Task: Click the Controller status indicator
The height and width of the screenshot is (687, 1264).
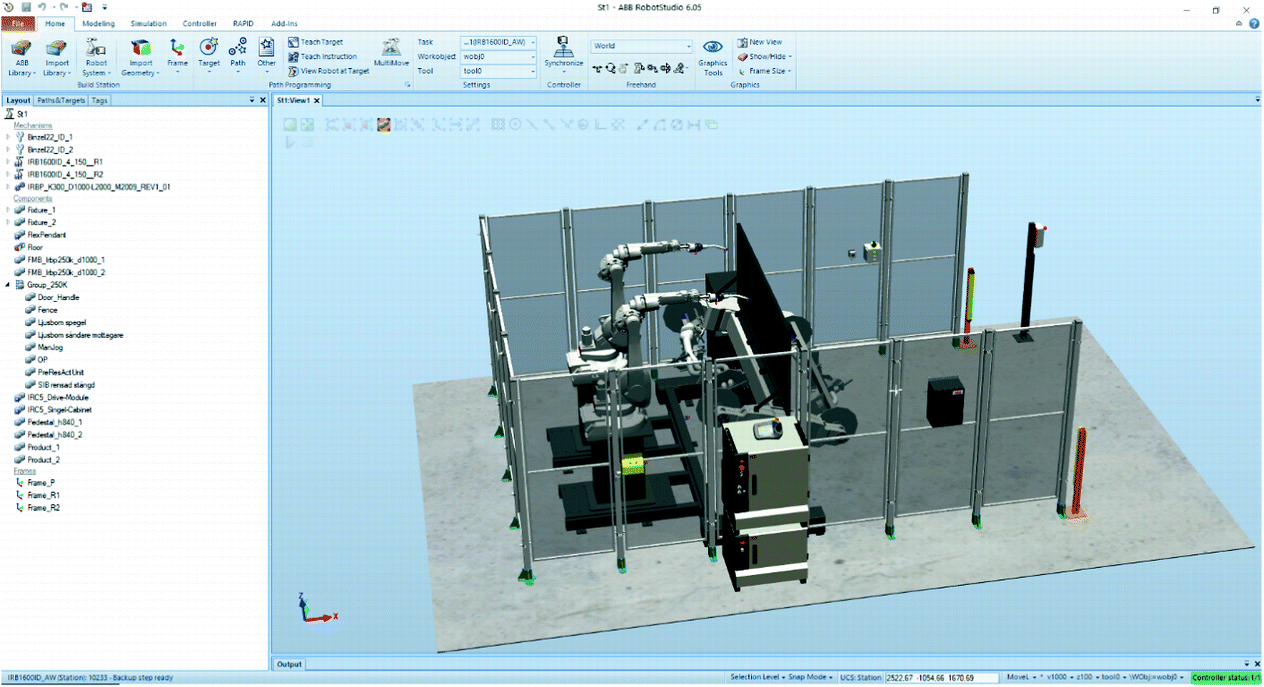Action: coord(1226,677)
